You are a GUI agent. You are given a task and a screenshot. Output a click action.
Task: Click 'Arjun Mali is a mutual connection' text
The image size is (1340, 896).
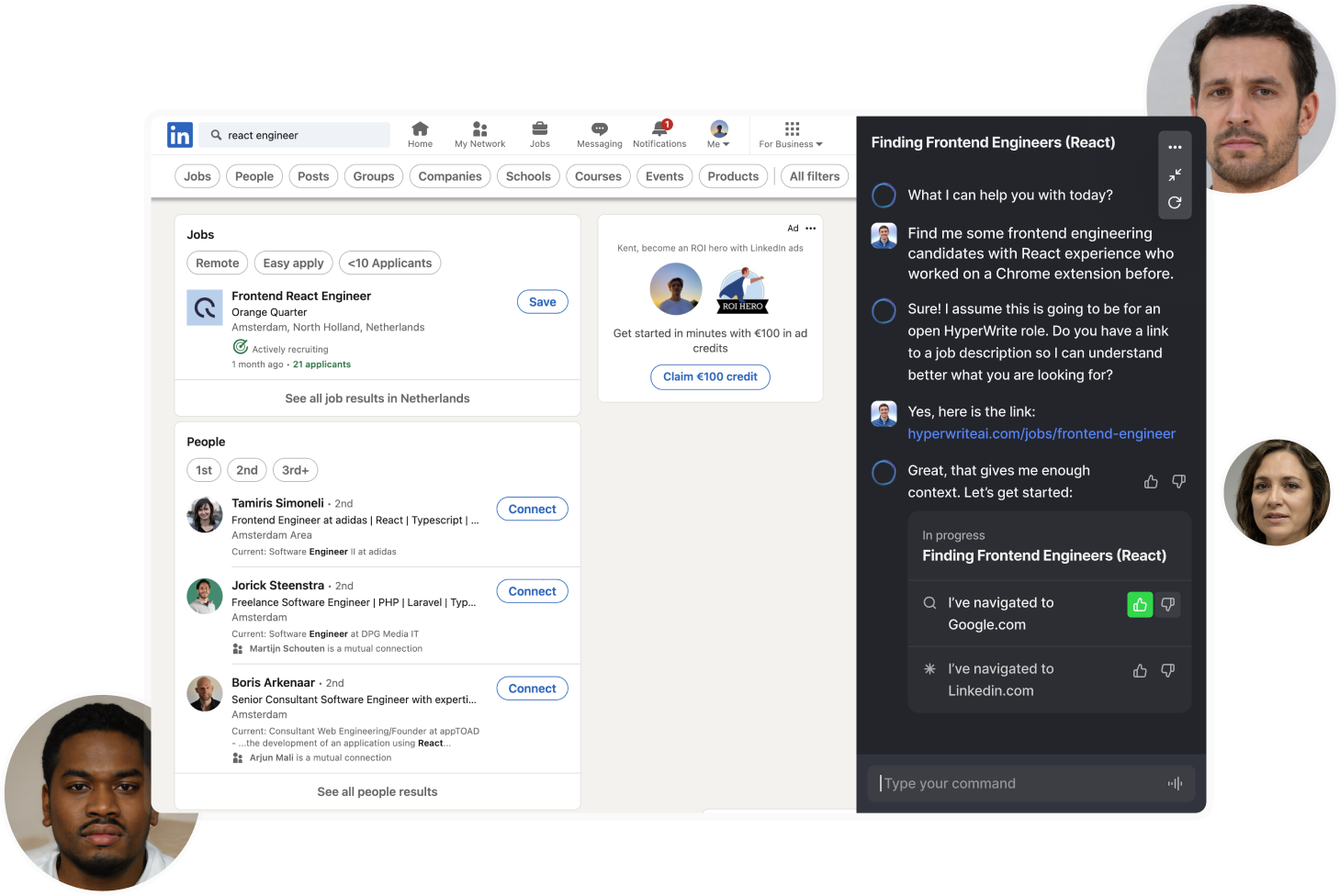tap(321, 758)
